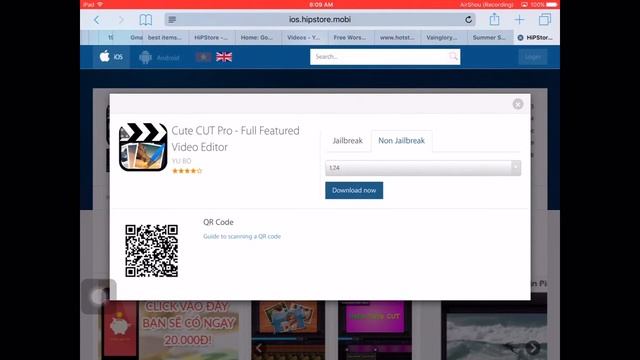Open the Safari bookmarks book icon
This screenshot has height=360, width=640.
coord(145,20)
